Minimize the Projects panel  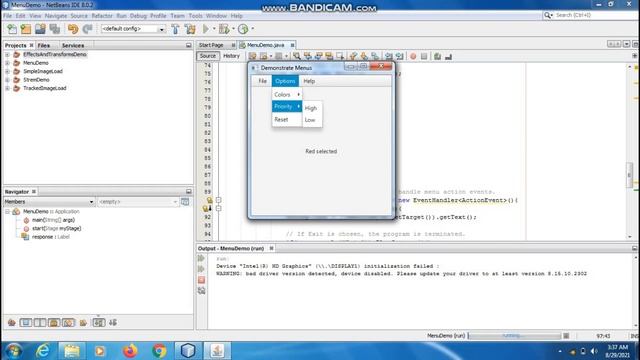[x=189, y=45]
